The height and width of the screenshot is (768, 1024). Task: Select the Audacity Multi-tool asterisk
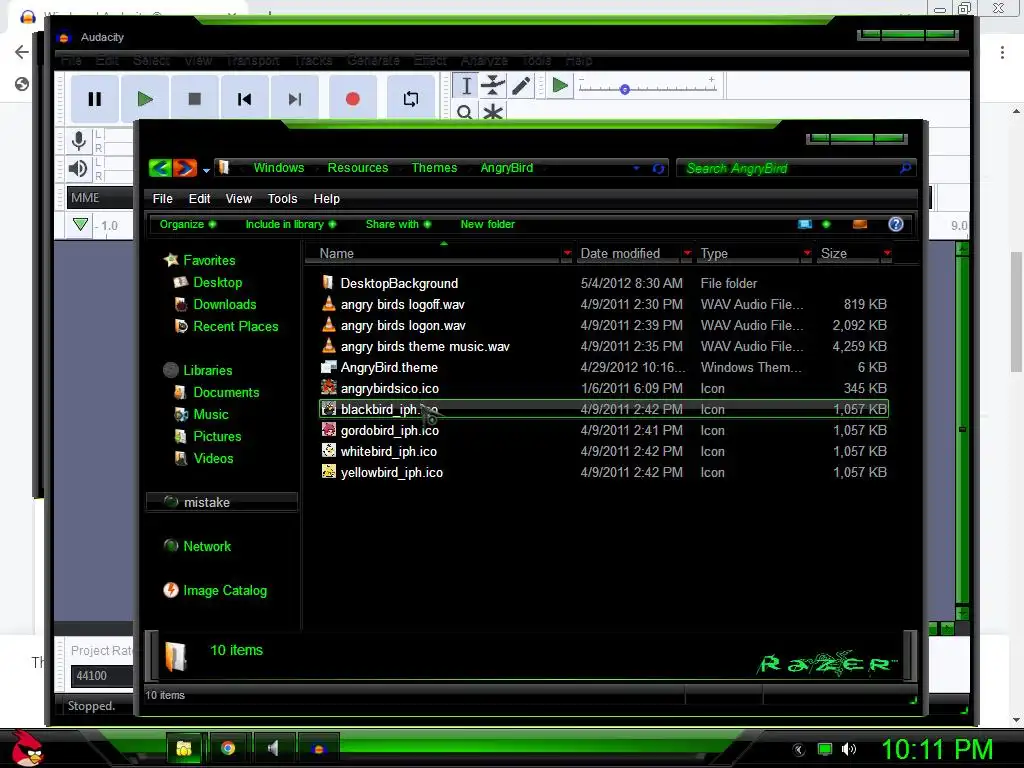pyautogui.click(x=493, y=111)
